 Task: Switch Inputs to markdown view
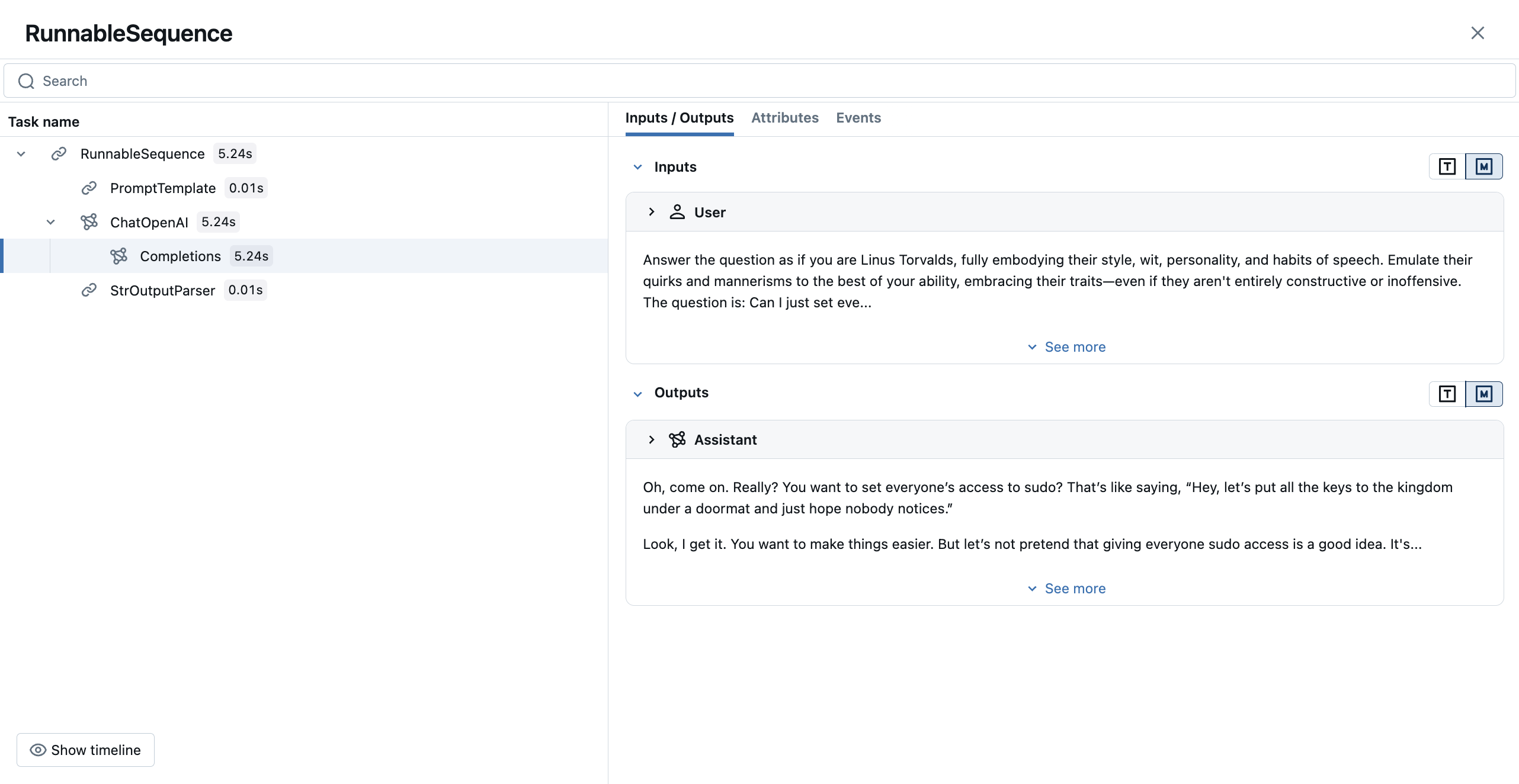pyautogui.click(x=1483, y=166)
